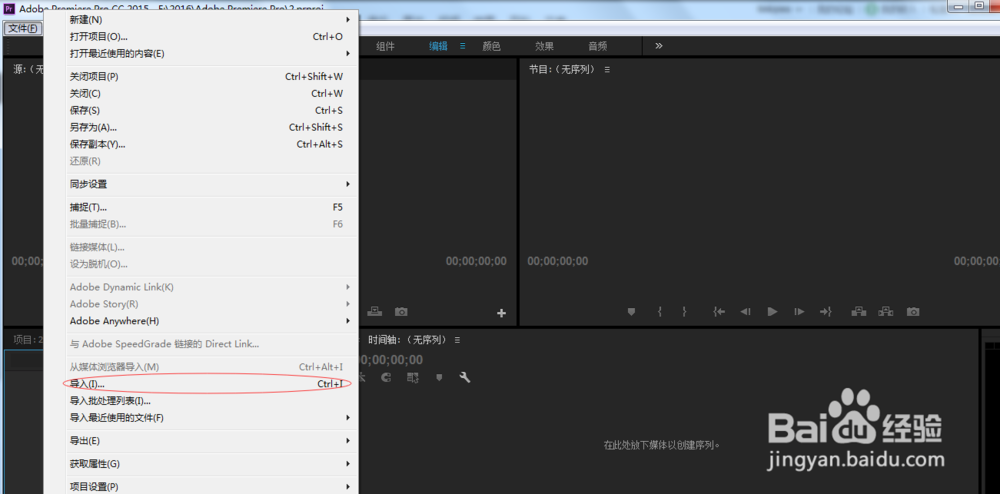This screenshot has width=1000, height=494.
Task: Click the Extract button in Program monitor
Action: pyautogui.click(x=886, y=312)
